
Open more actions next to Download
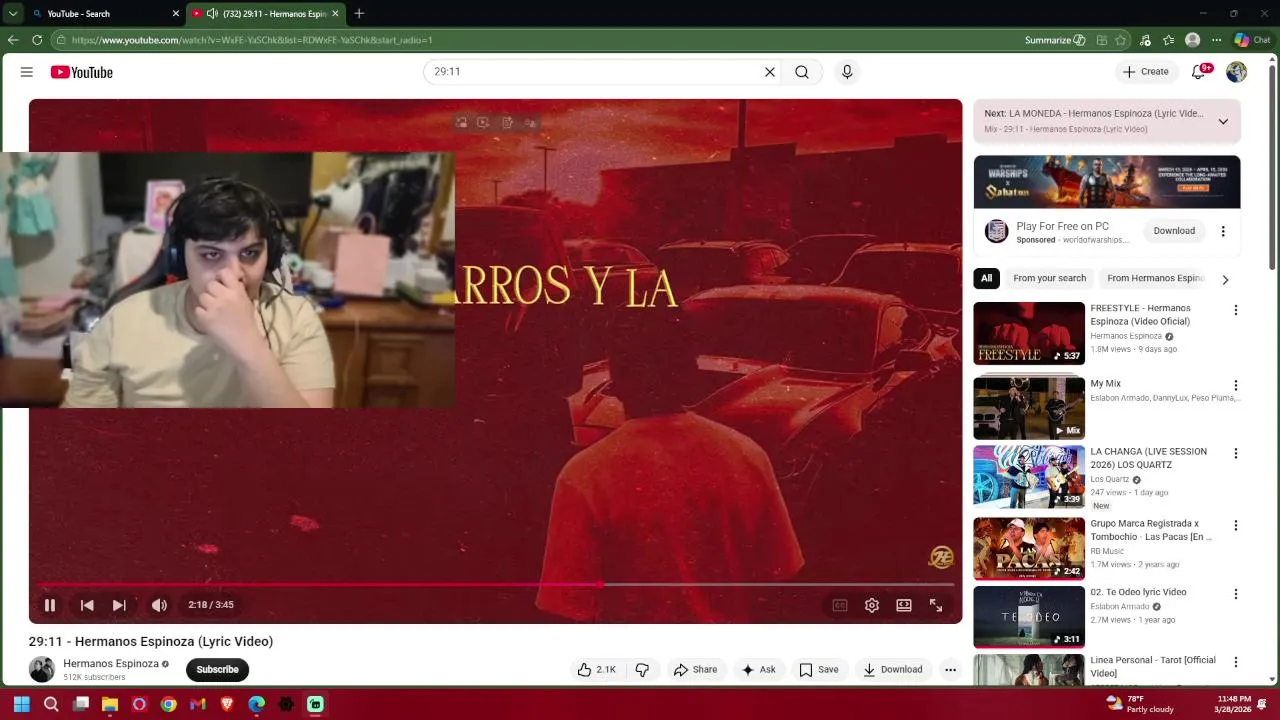pos(951,670)
